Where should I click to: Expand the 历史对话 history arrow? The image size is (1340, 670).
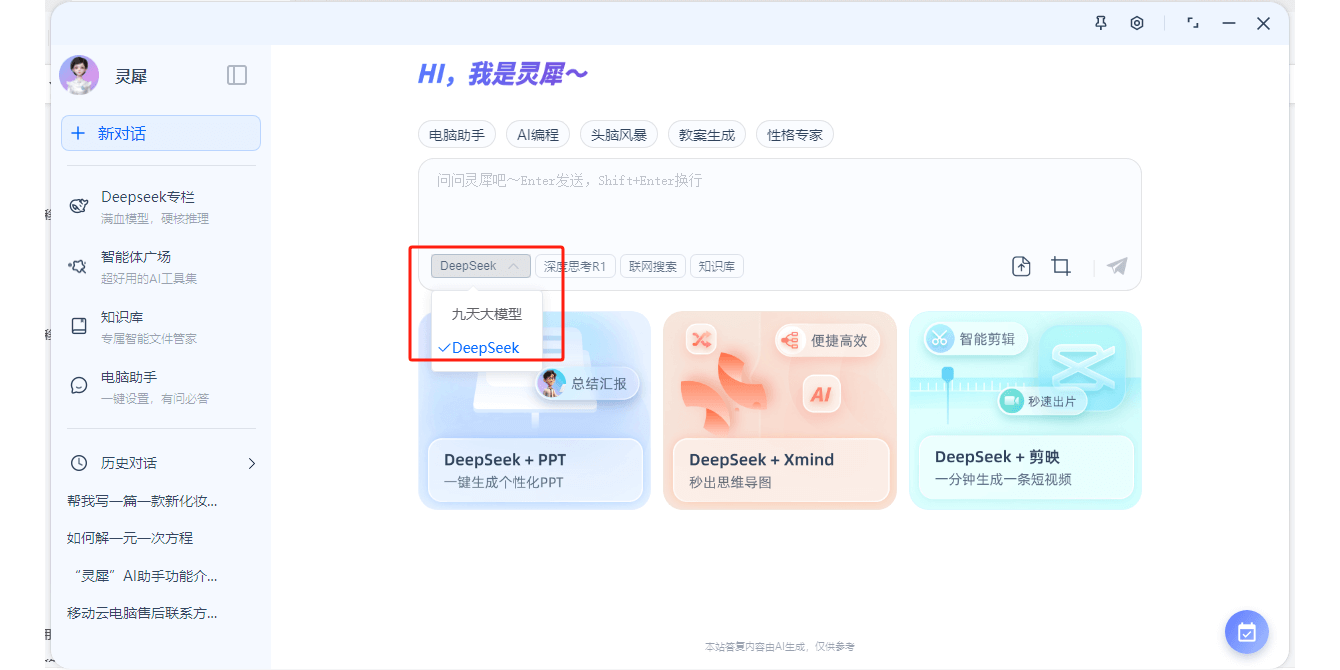251,463
